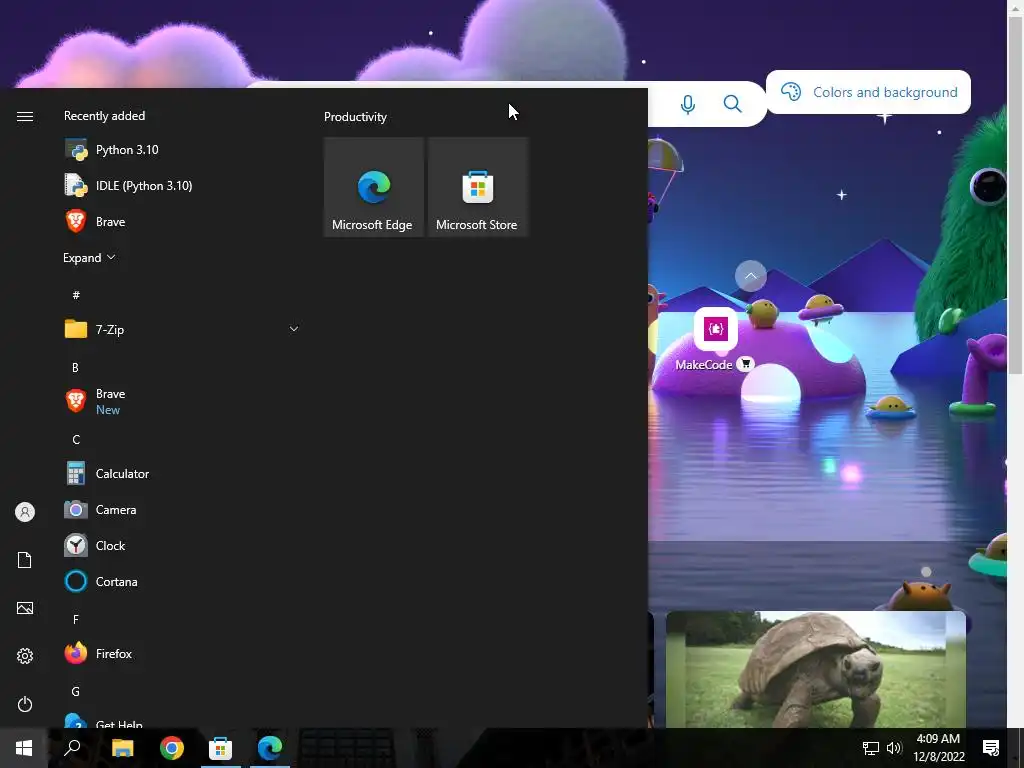Open the Calculator app
This screenshot has width=1024, height=768.
182,473
